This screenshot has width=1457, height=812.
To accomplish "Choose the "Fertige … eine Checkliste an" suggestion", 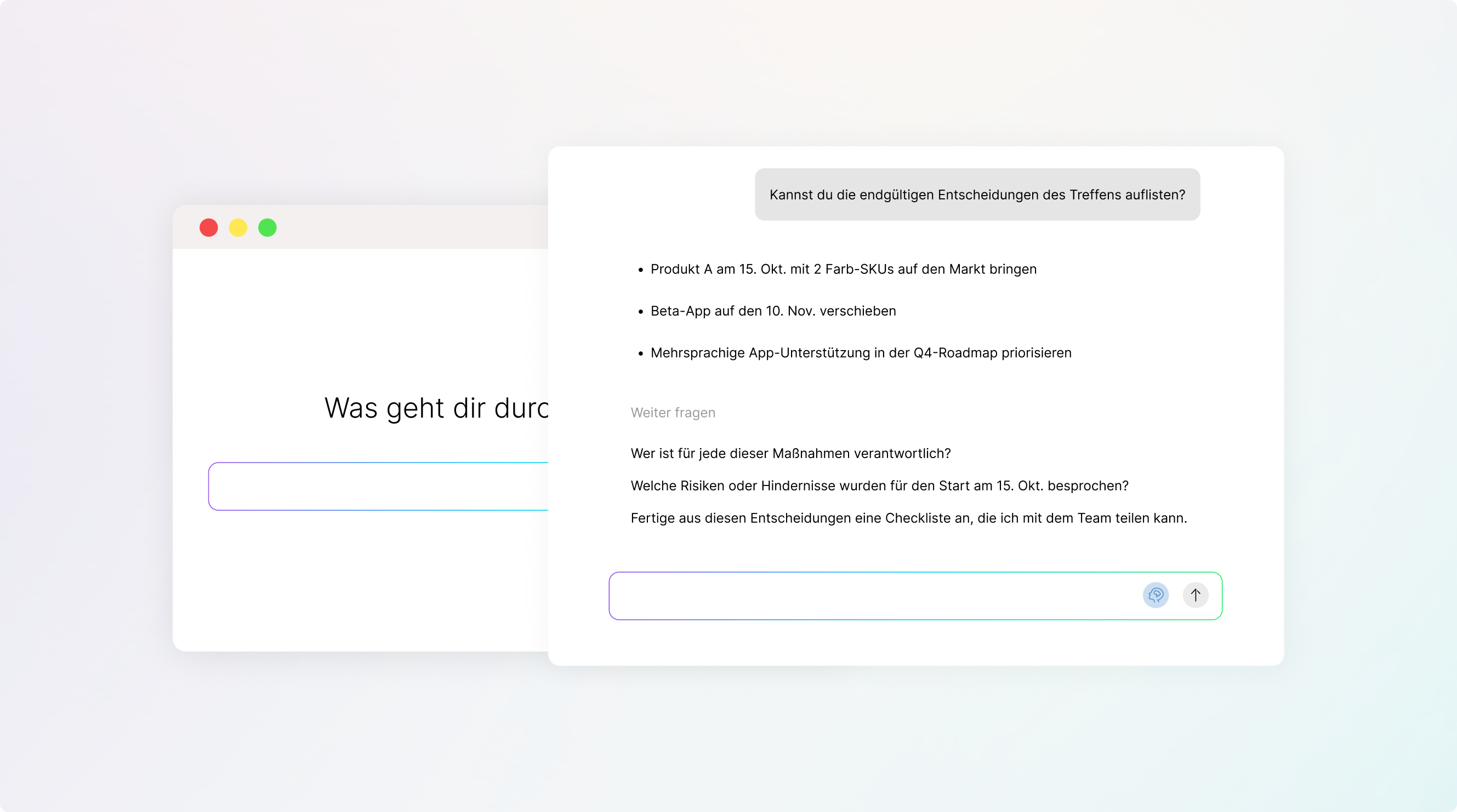I will 908,518.
